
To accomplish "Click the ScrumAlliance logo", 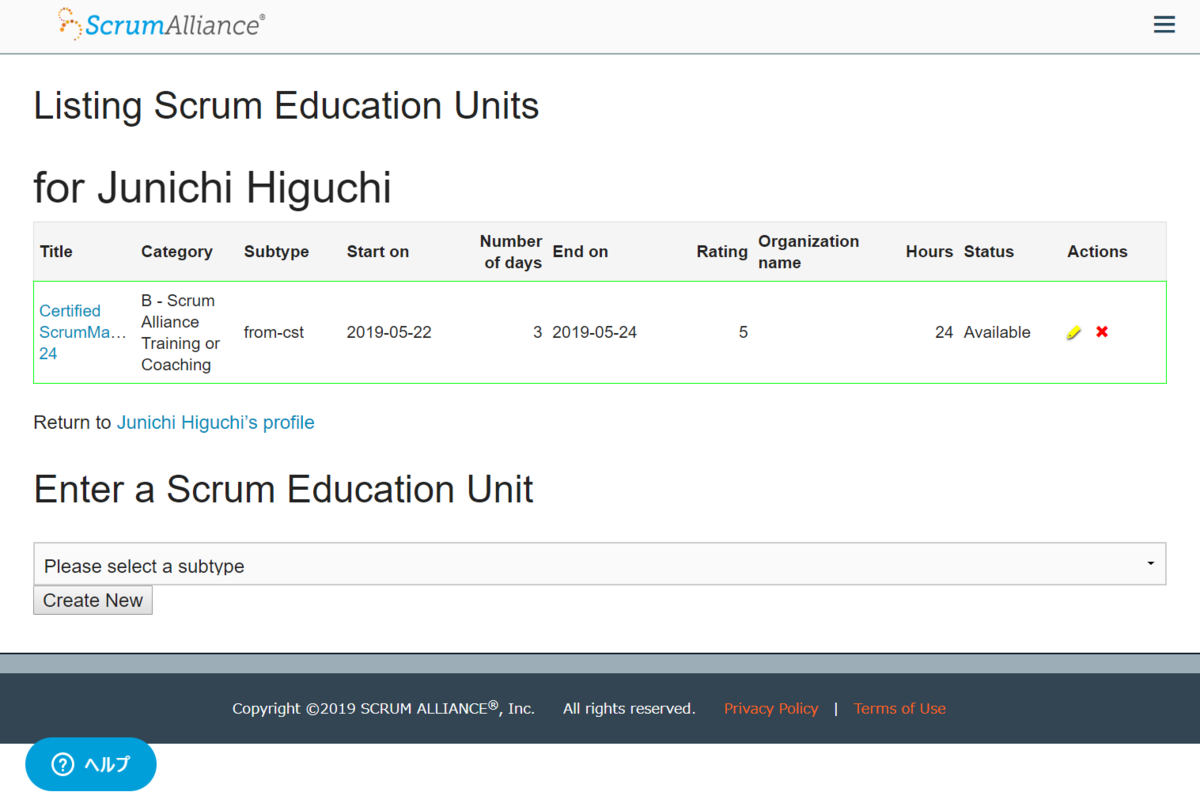I will (x=160, y=25).
